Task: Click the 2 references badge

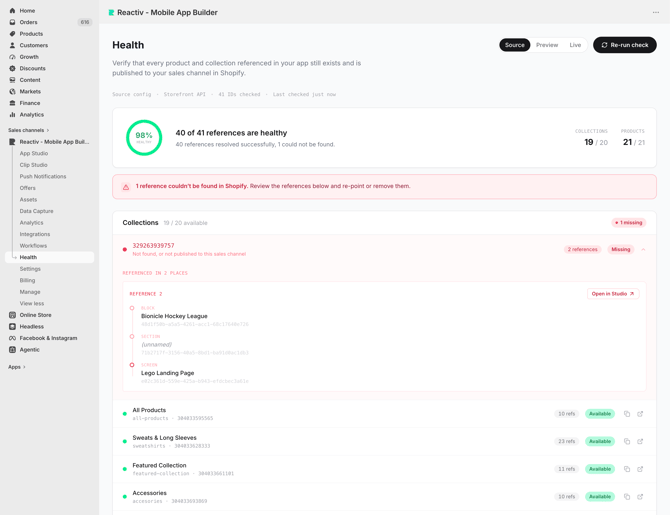Action: (x=582, y=249)
